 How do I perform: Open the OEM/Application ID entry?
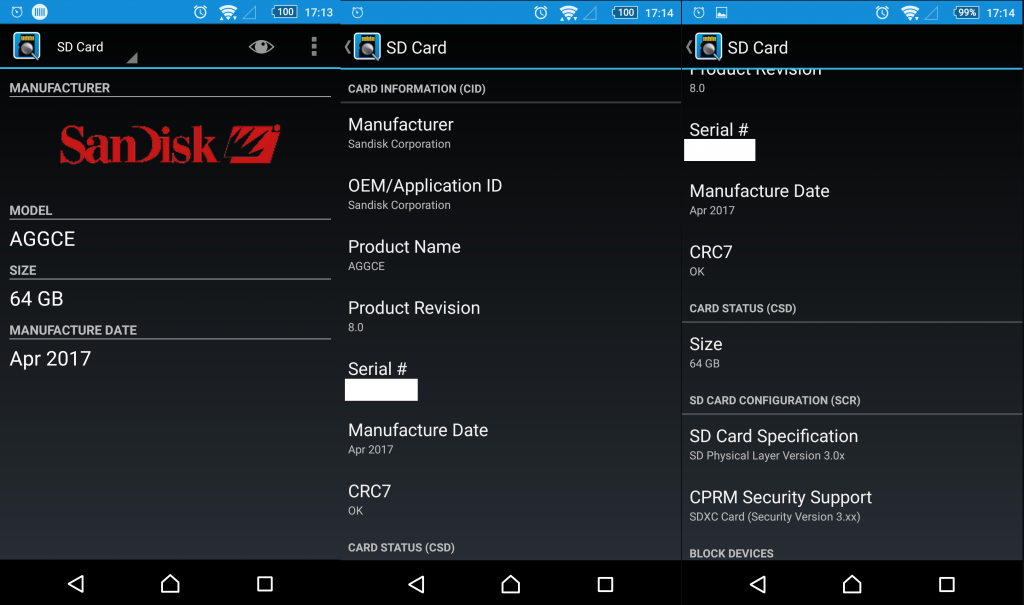511,195
